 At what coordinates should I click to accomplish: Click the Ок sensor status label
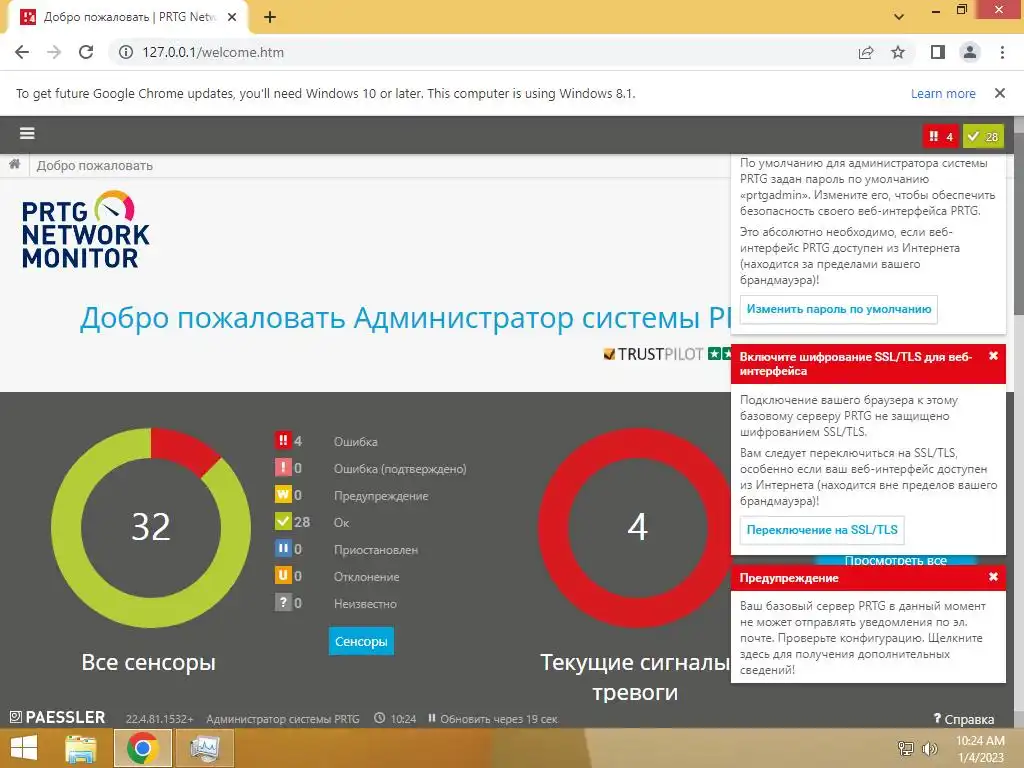pyautogui.click(x=341, y=522)
